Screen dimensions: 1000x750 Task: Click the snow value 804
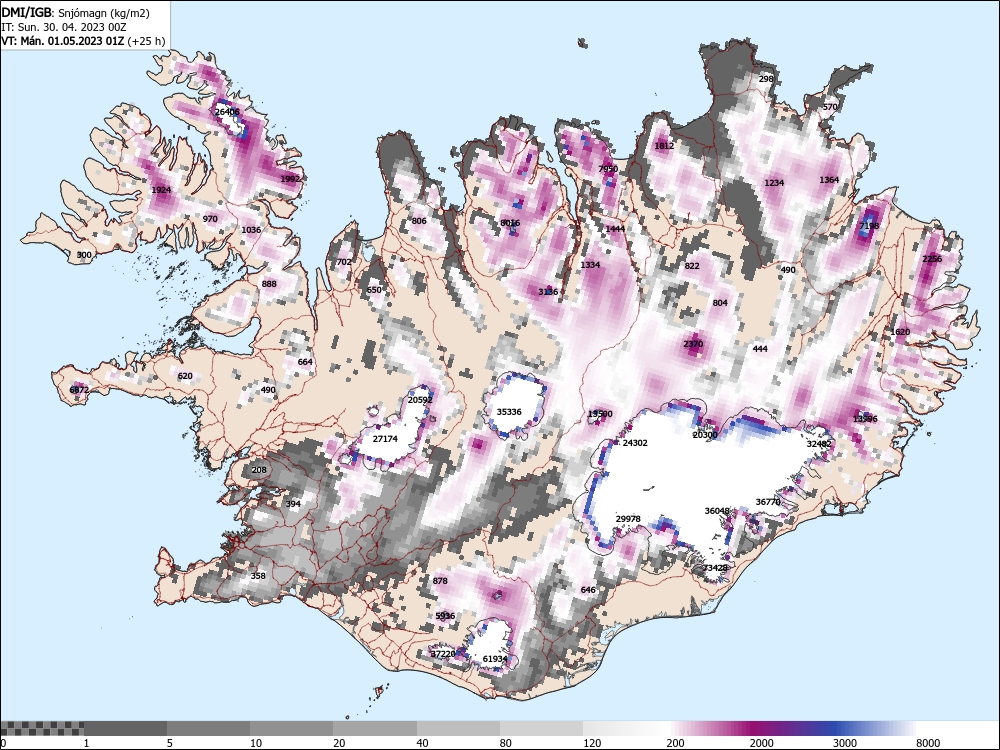(x=719, y=303)
